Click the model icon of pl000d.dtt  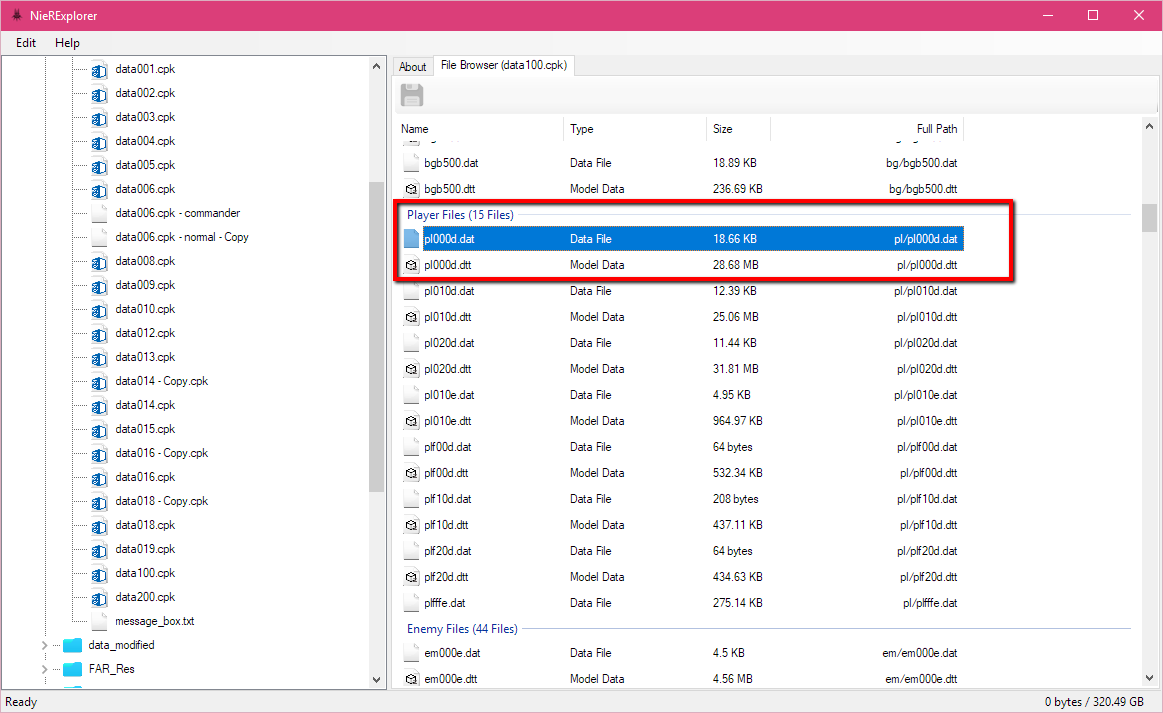(x=412, y=265)
